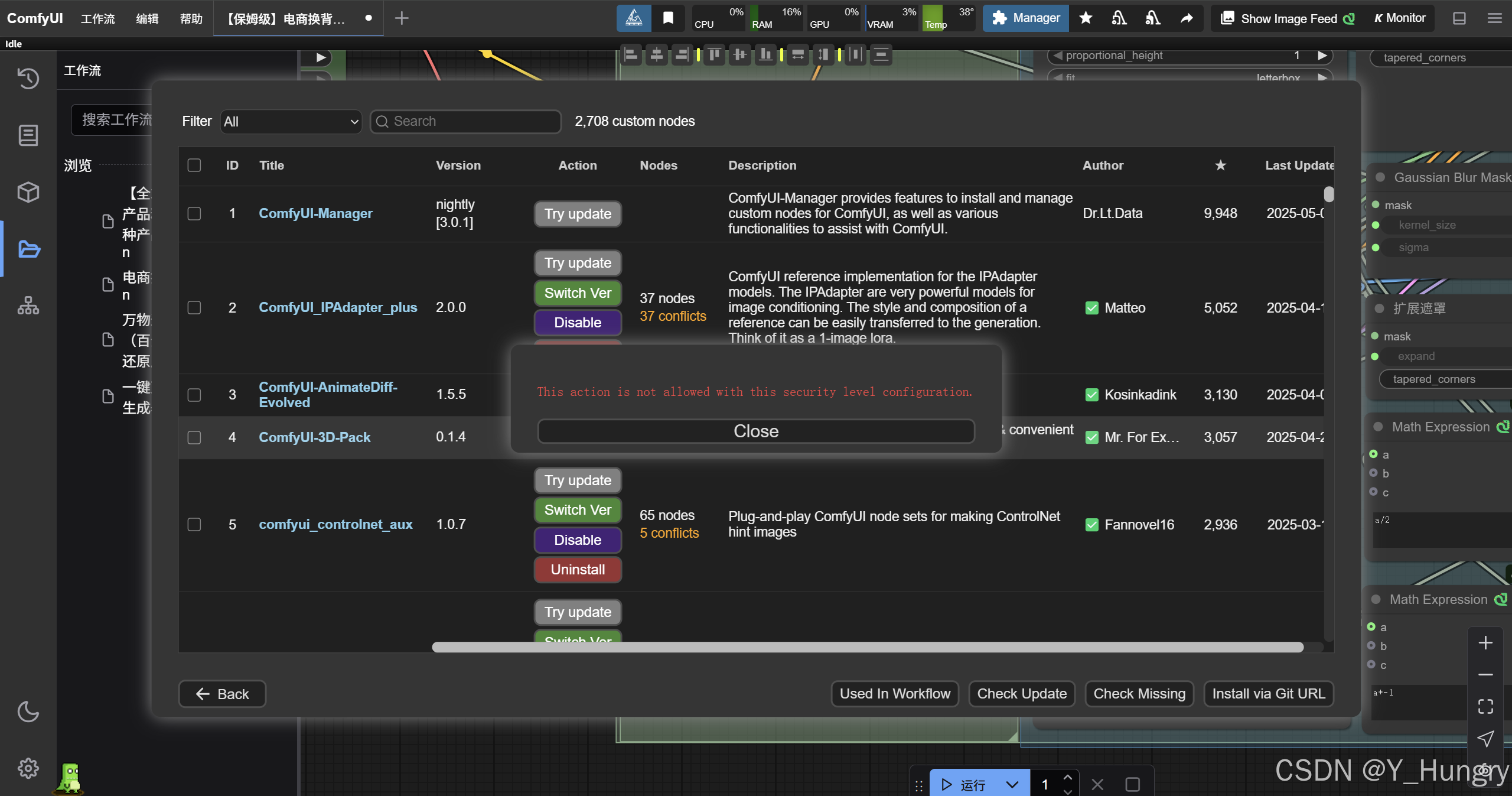The width and height of the screenshot is (1512, 796).
Task: Expand the run button dropdown arrow
Action: click(1012, 784)
